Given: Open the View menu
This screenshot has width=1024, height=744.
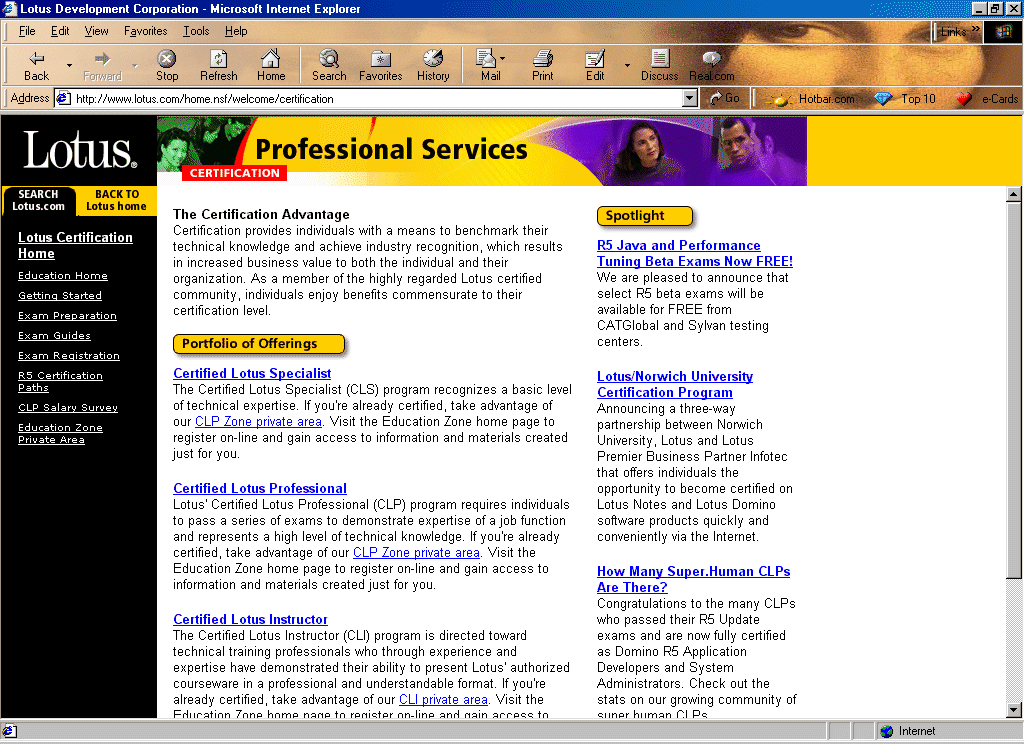Looking at the screenshot, I should [x=97, y=31].
